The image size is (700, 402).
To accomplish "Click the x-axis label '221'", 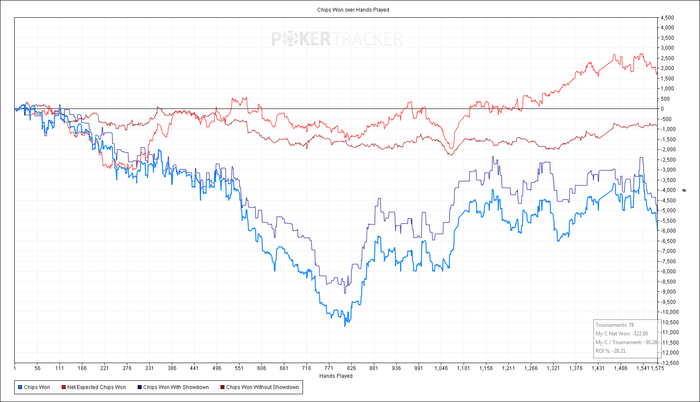I will [x=104, y=368].
